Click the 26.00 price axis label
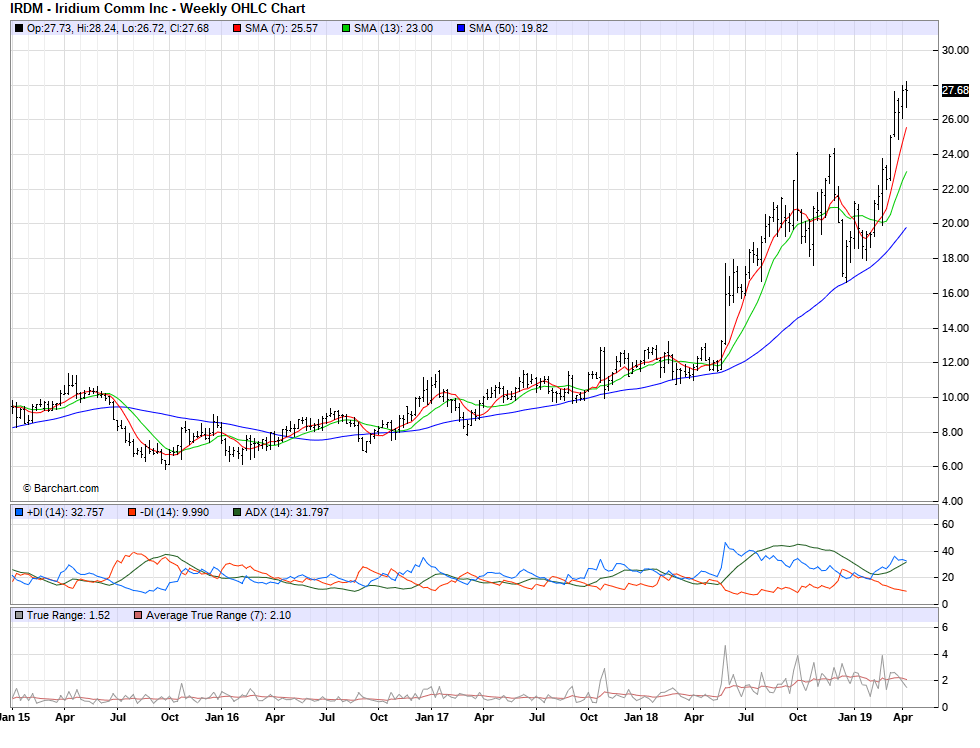The height and width of the screenshot is (748, 980). [955, 119]
